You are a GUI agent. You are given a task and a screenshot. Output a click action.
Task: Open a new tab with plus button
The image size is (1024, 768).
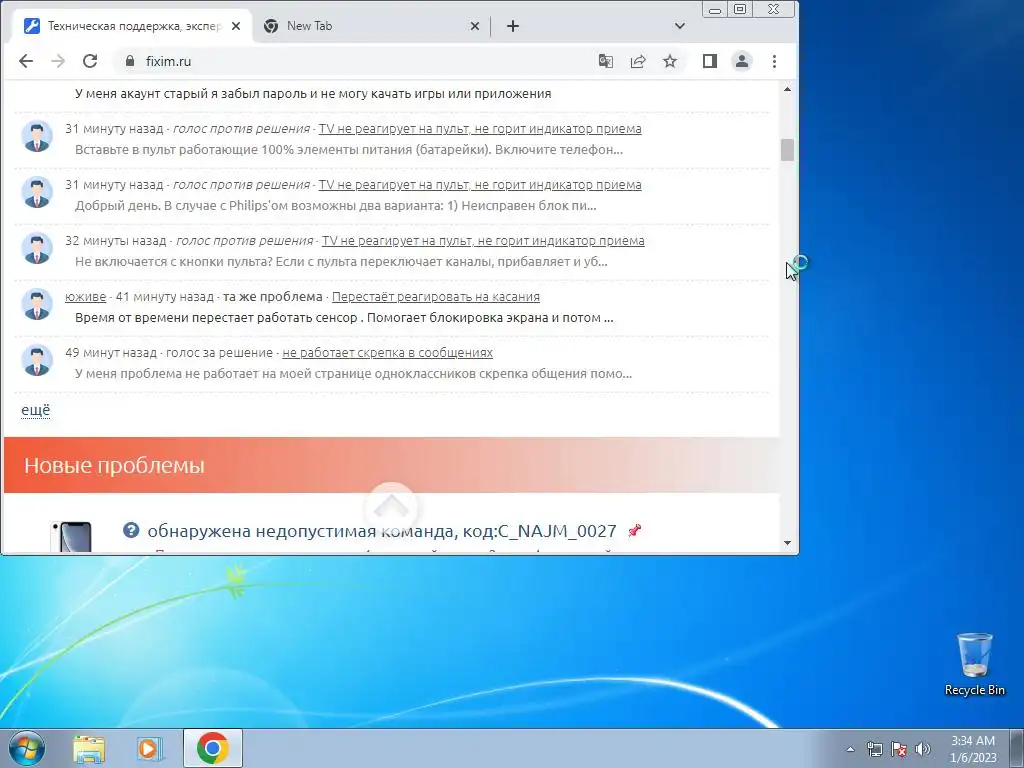[513, 26]
